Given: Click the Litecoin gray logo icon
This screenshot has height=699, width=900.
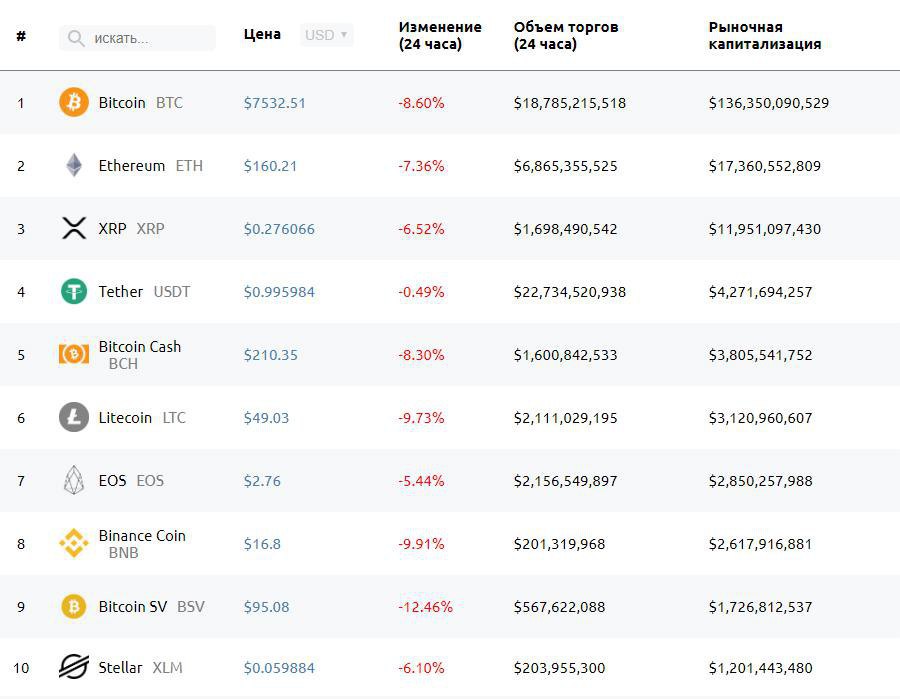Looking at the screenshot, I should pos(74,417).
